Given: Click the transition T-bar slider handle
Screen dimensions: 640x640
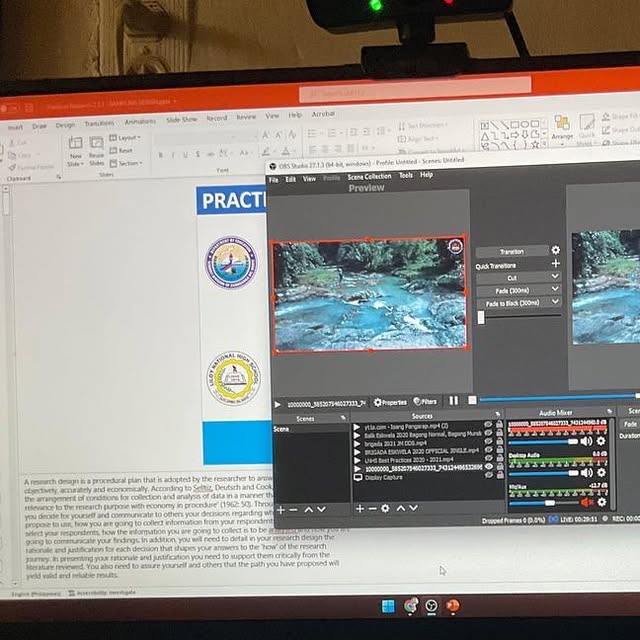Looking at the screenshot, I should (x=481, y=317).
